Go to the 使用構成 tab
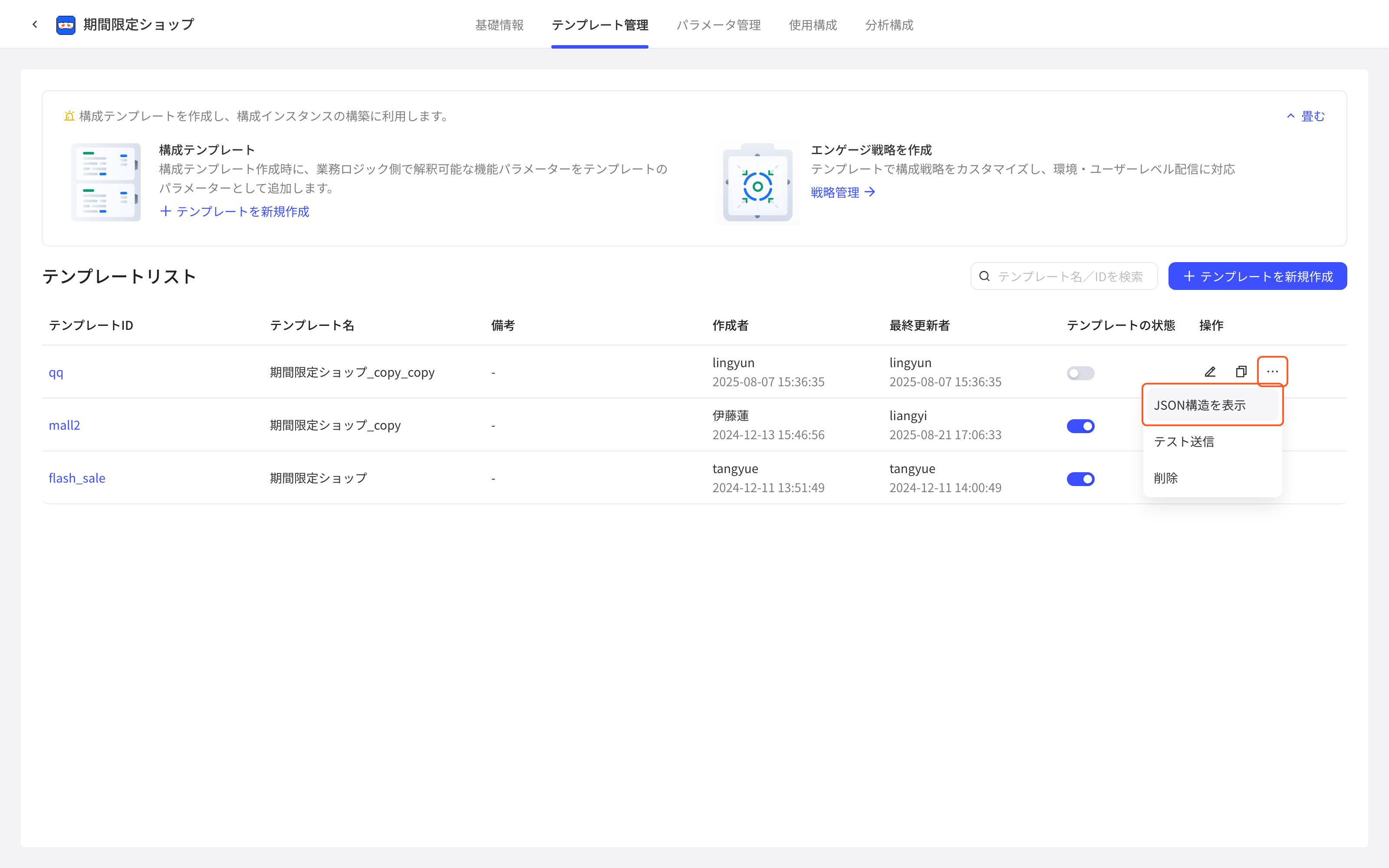The image size is (1389, 868). click(813, 25)
